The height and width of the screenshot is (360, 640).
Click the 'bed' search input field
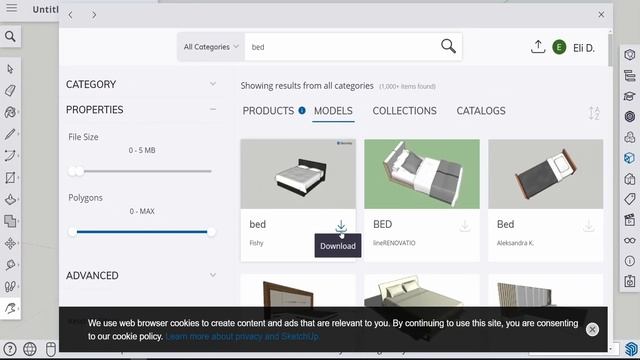click(x=342, y=47)
